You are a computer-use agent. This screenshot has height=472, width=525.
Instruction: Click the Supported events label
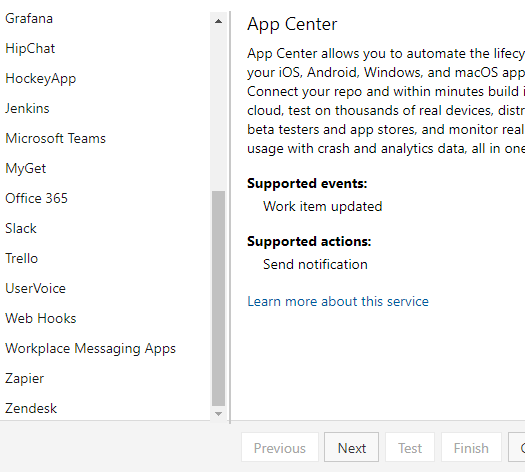307,183
